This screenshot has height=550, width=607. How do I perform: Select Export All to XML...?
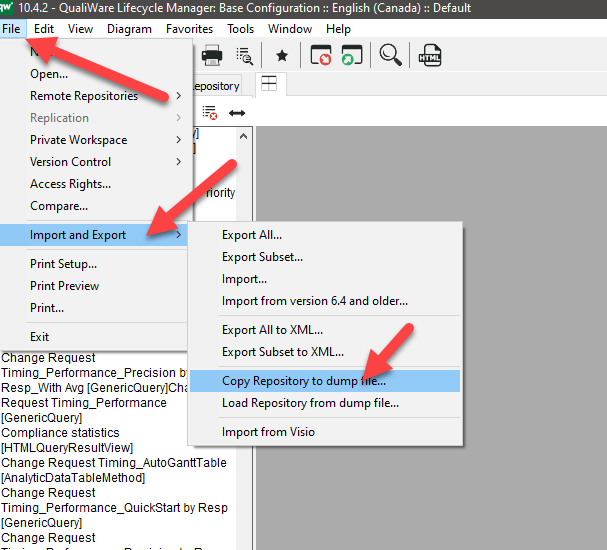point(325,330)
